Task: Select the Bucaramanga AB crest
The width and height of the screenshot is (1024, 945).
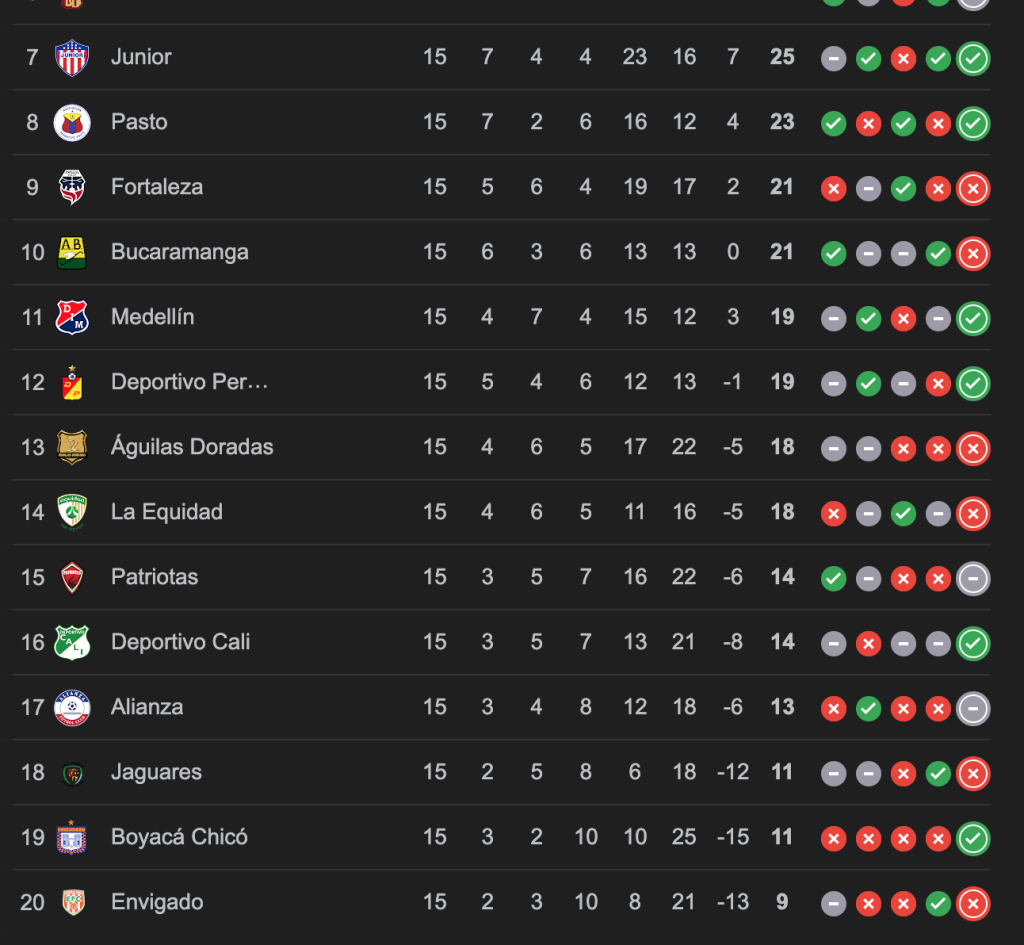Action: point(72,252)
